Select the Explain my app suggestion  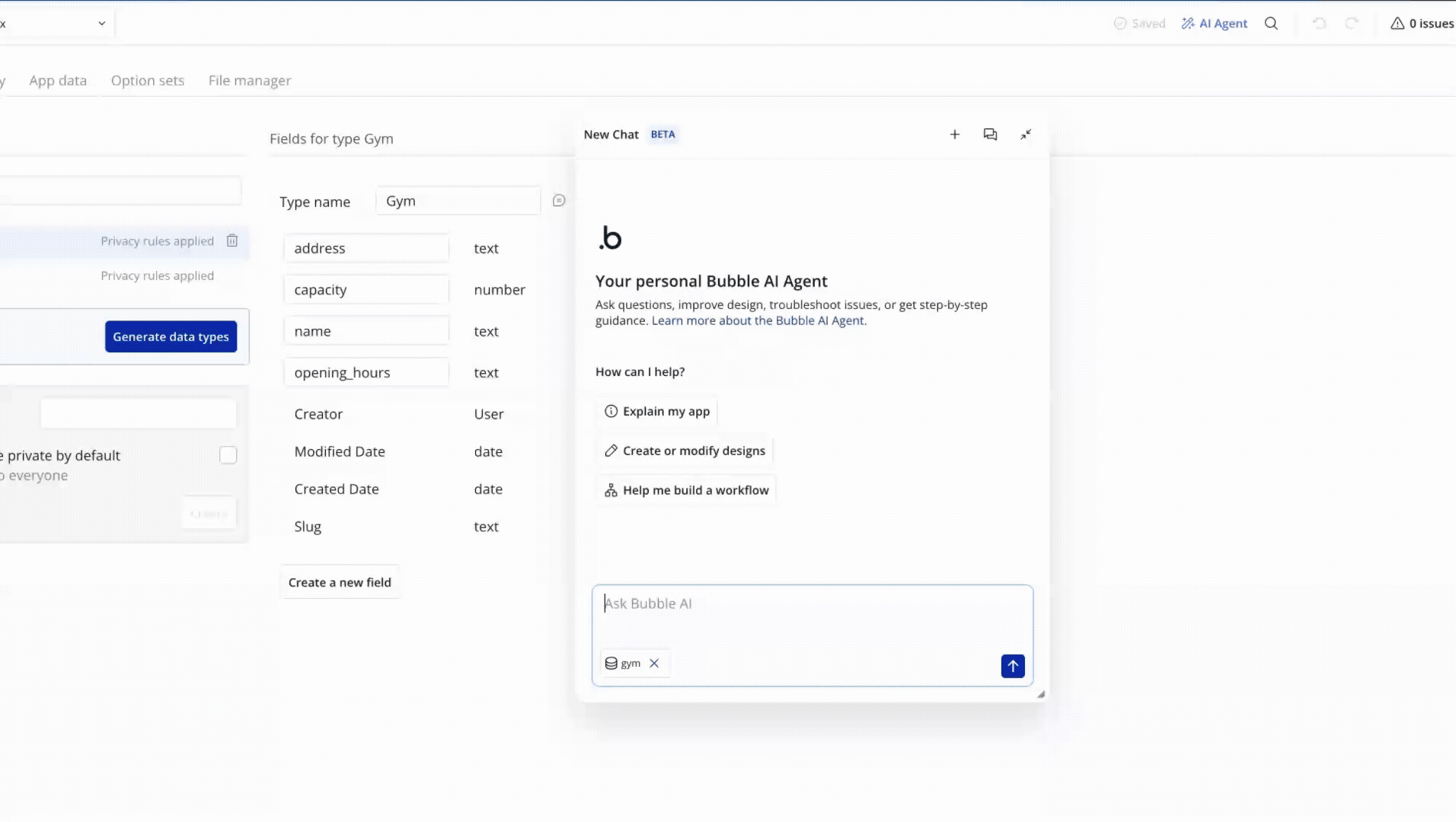click(x=657, y=411)
